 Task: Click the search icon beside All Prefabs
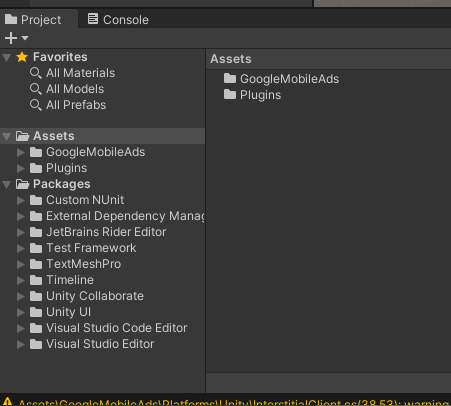coord(36,105)
